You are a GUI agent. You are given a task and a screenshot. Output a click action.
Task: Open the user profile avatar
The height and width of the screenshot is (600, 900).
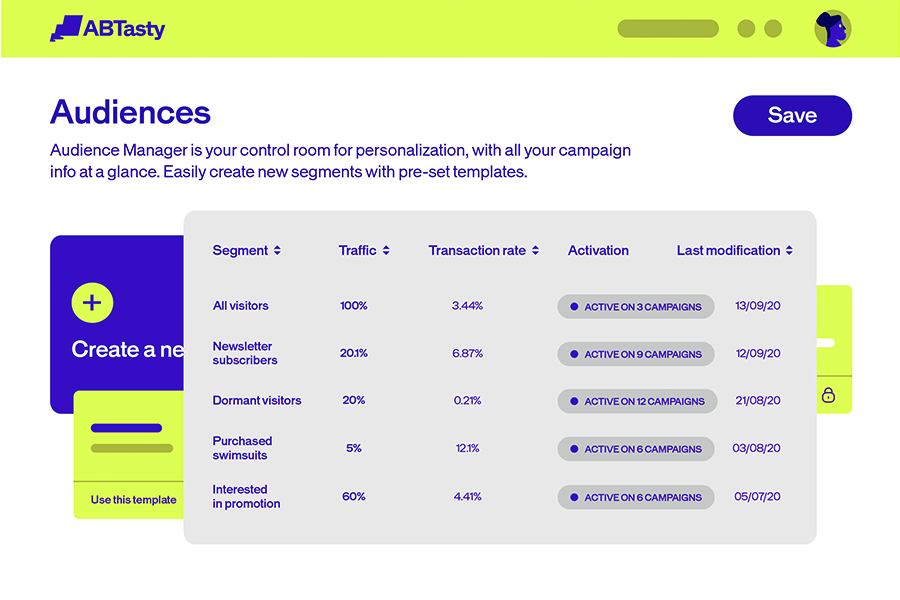(832, 29)
